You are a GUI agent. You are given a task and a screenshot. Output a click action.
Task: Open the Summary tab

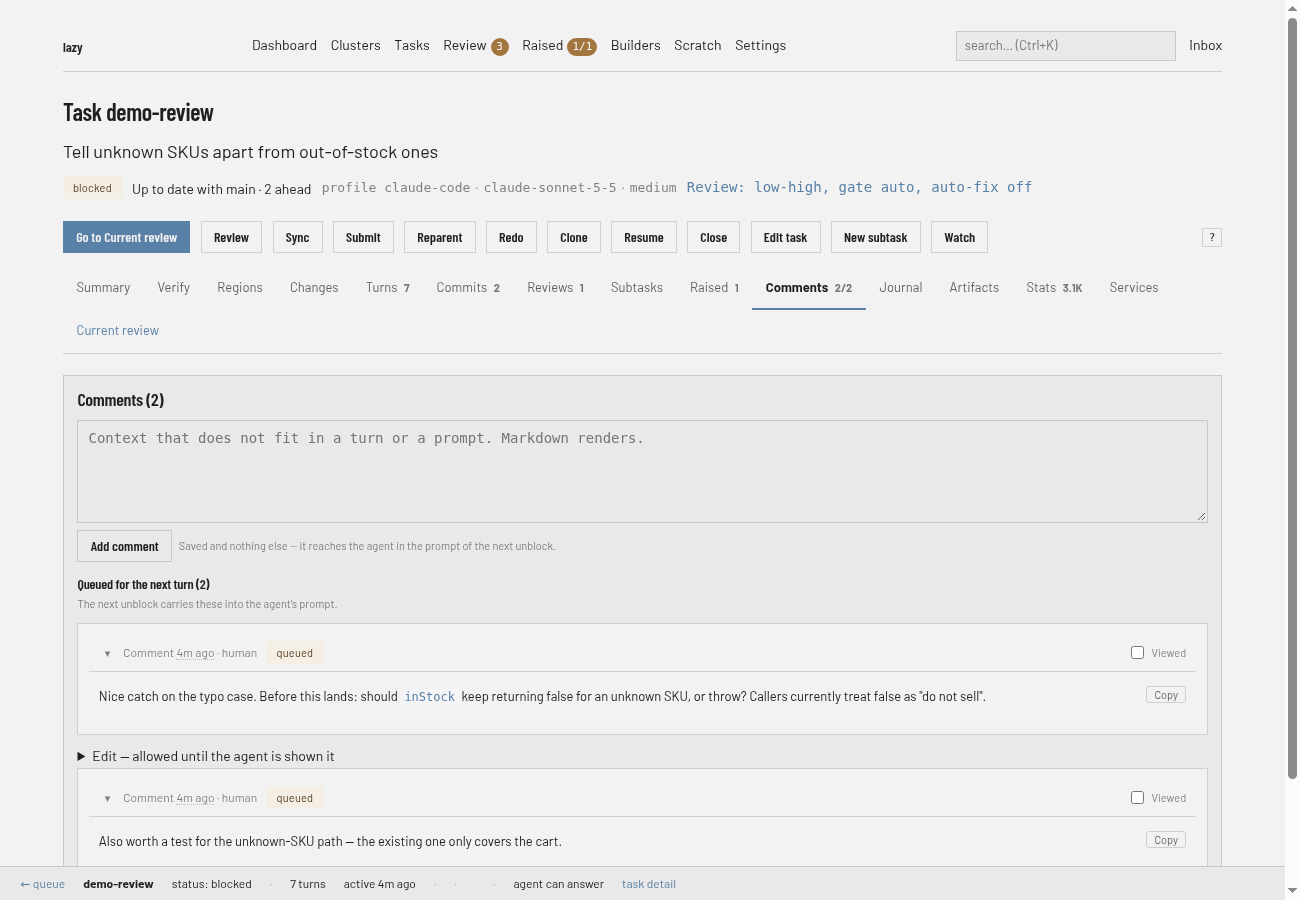pyautogui.click(x=103, y=287)
